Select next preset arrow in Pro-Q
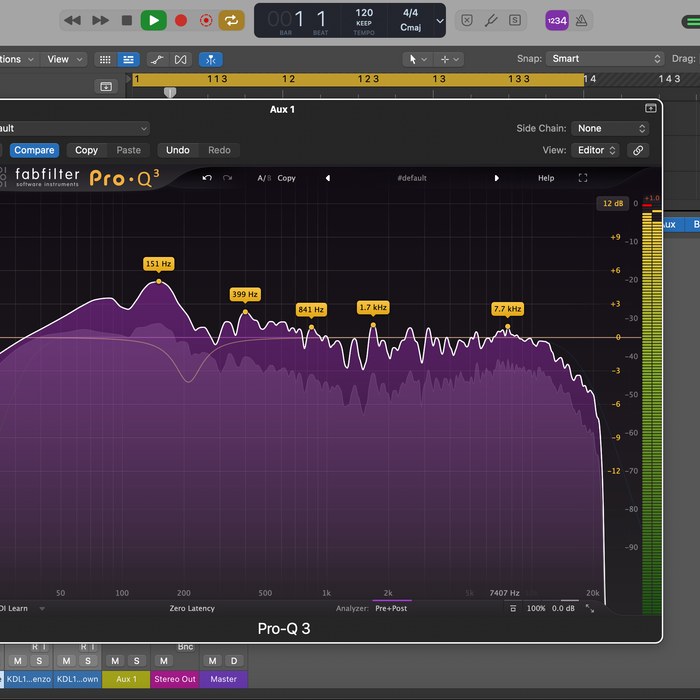Image resolution: width=700 pixels, height=700 pixels. point(496,178)
